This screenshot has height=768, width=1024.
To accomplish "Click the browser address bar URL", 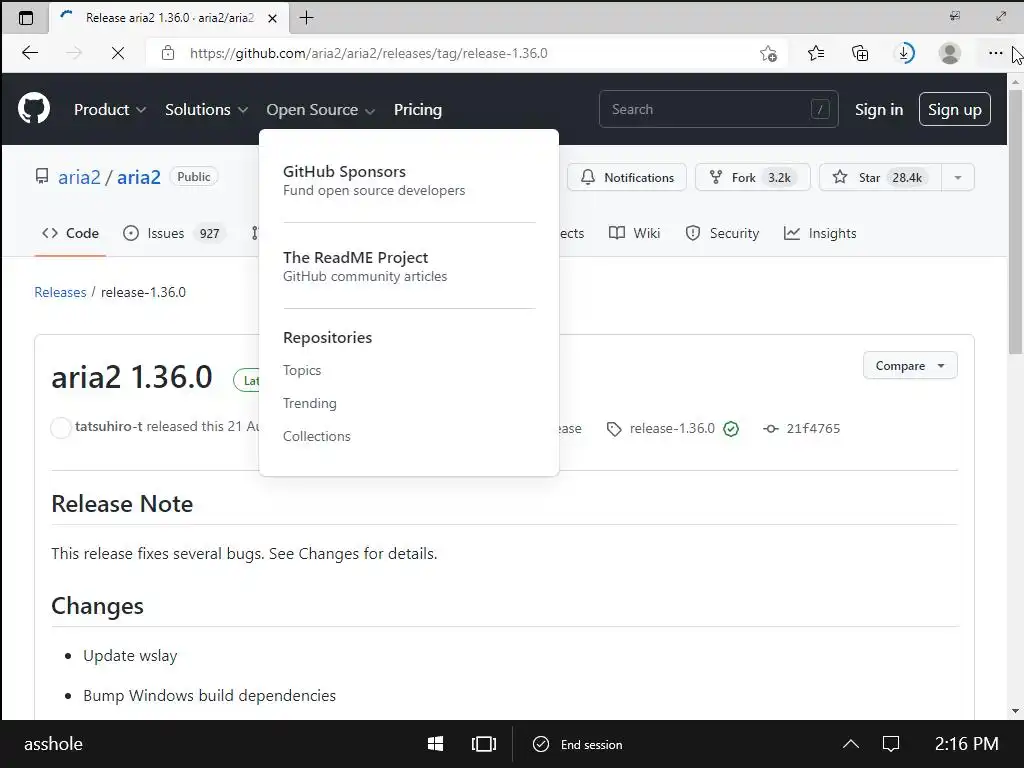I will click(368, 53).
